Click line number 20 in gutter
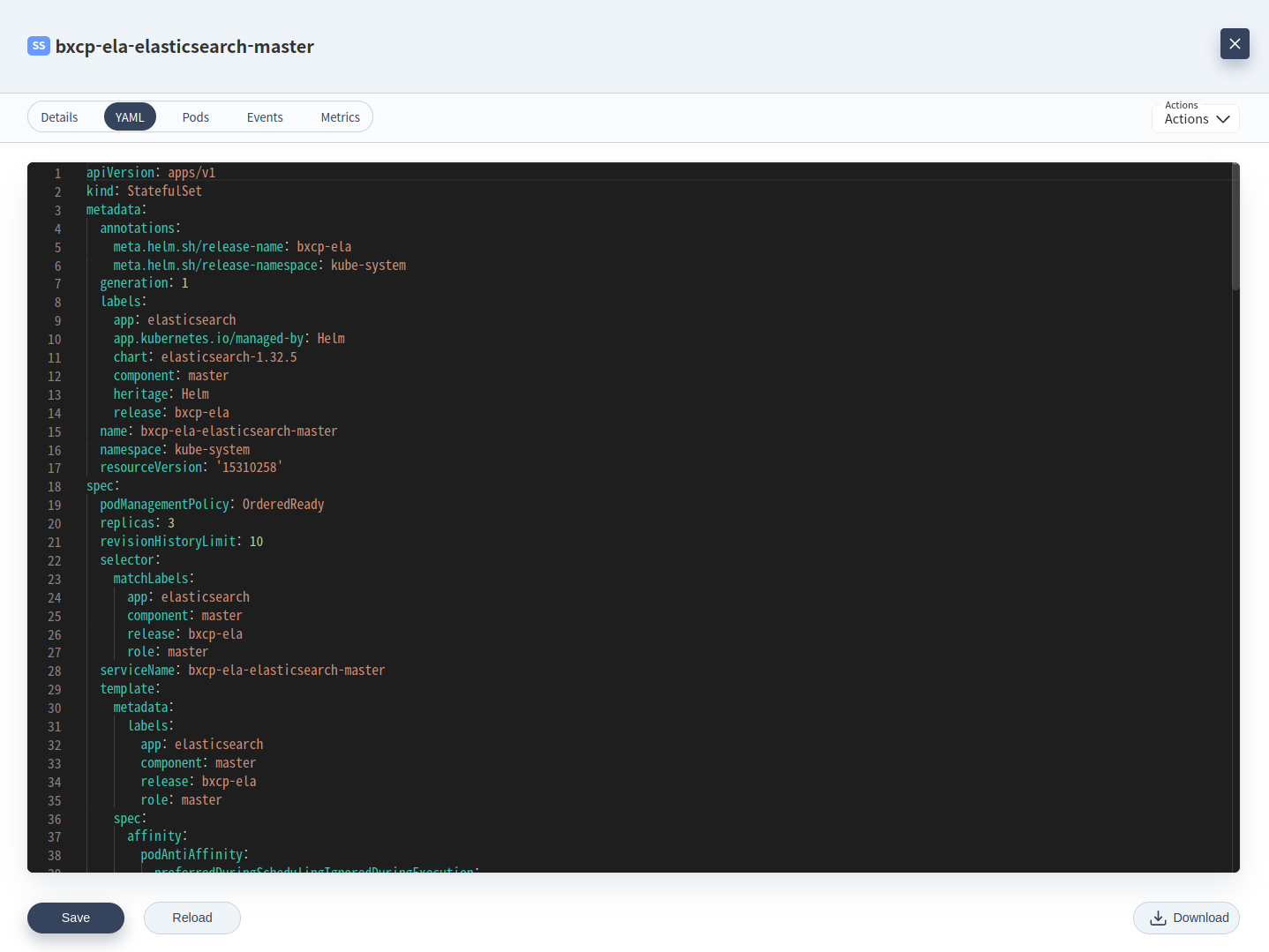Image resolution: width=1269 pixels, height=952 pixels. (55, 524)
